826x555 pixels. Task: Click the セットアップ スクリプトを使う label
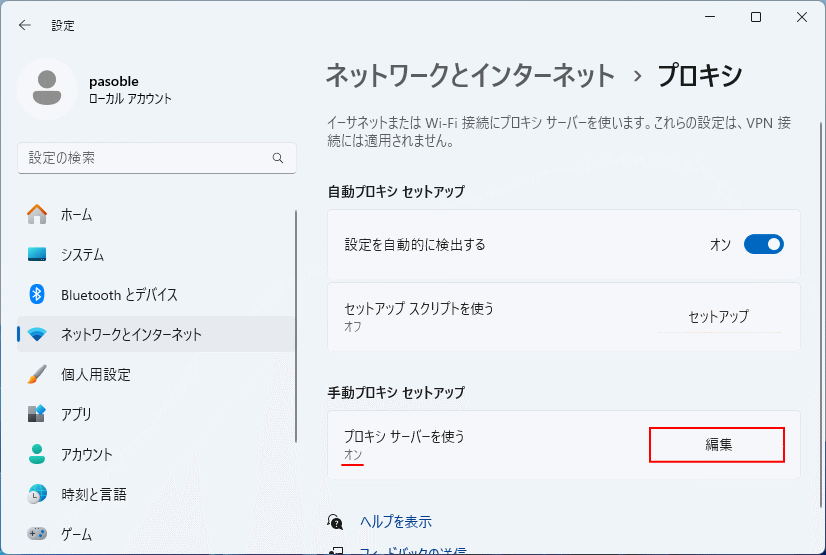pyautogui.click(x=419, y=309)
